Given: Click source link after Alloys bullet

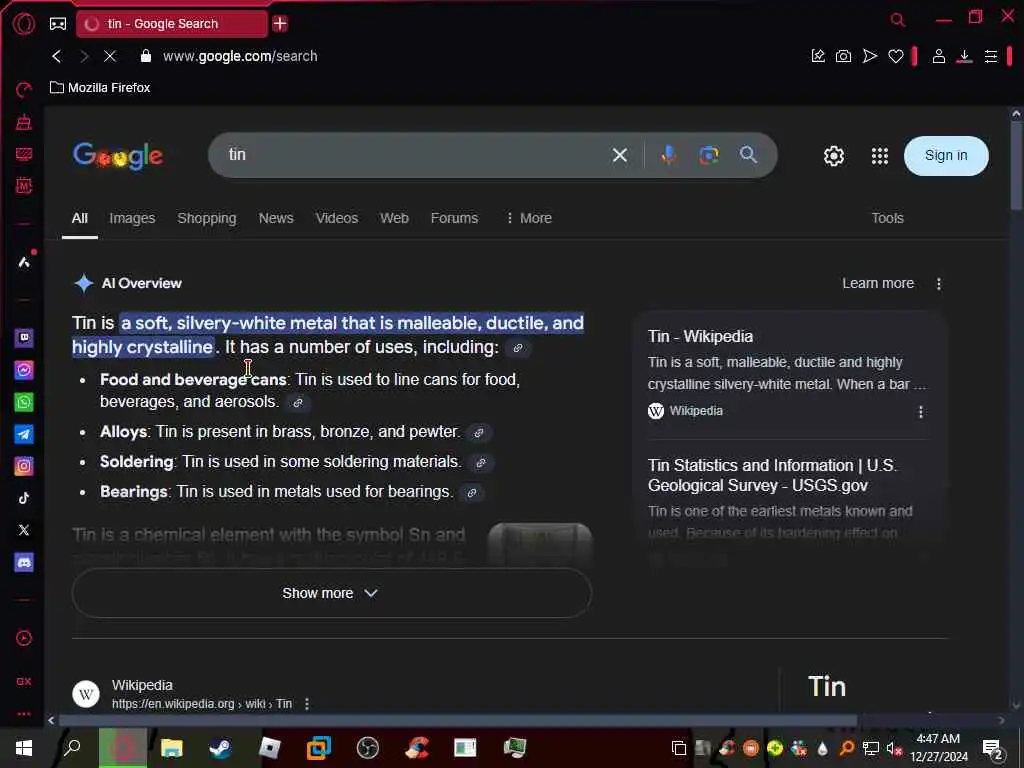Looking at the screenshot, I should [x=479, y=433].
